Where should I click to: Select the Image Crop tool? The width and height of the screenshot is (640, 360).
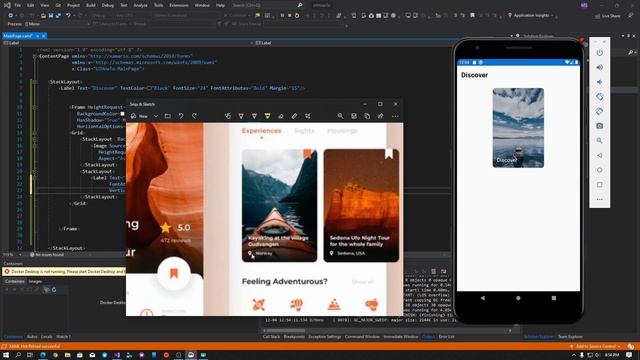[x=308, y=116]
